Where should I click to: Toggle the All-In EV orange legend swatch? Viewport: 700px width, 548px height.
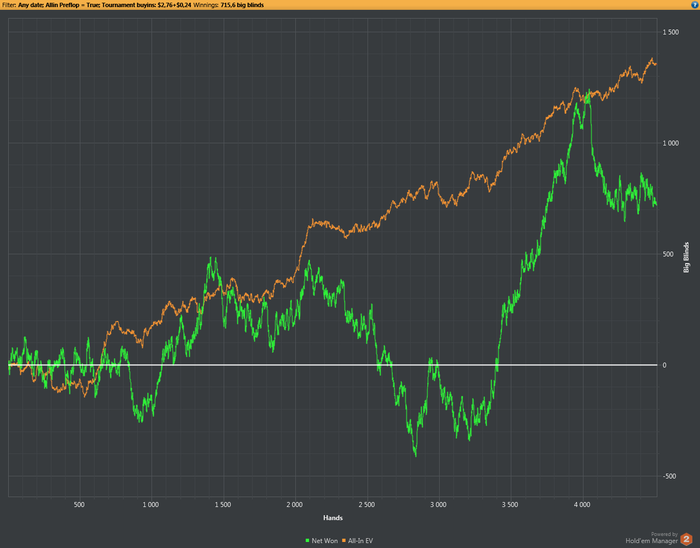pos(344,540)
